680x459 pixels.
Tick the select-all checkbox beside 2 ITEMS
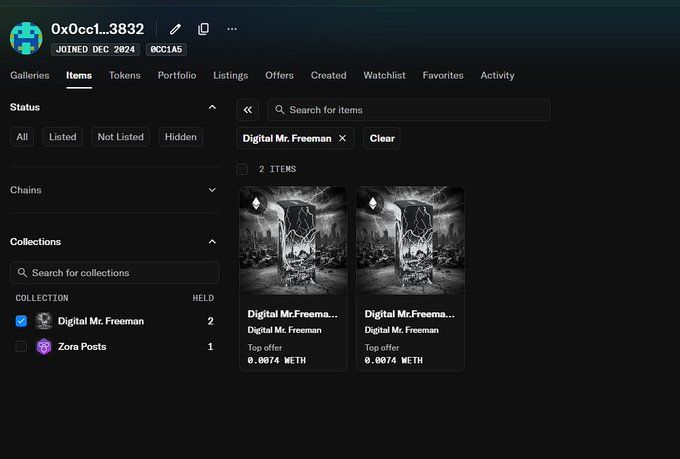click(242, 169)
